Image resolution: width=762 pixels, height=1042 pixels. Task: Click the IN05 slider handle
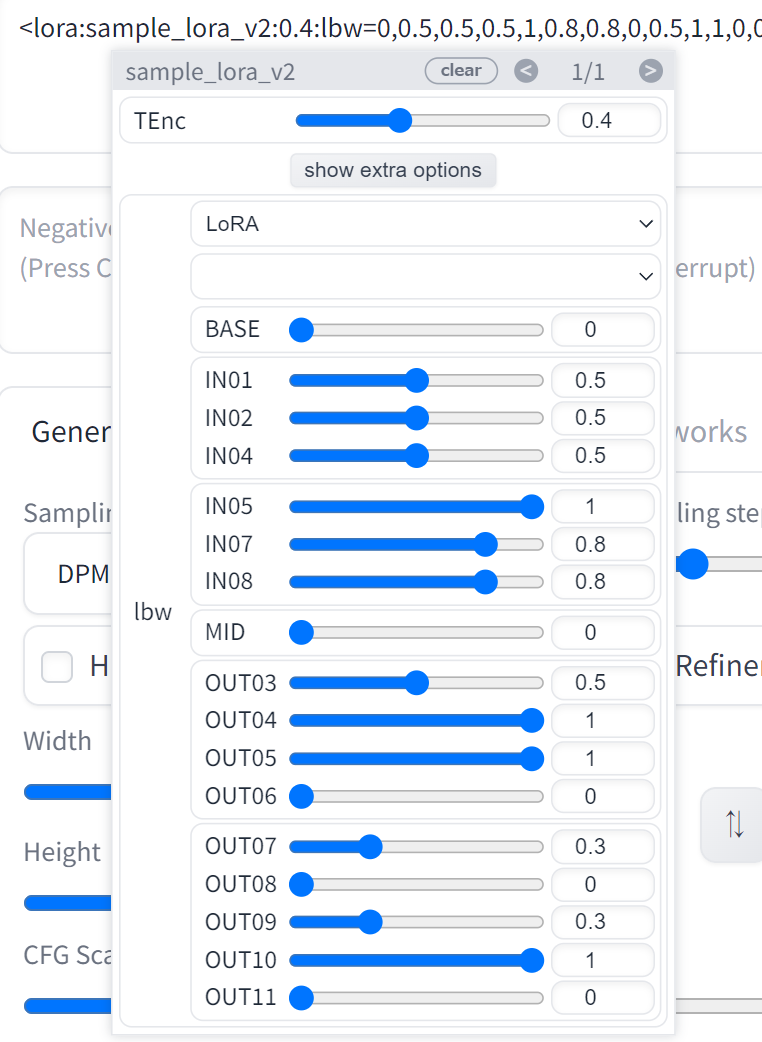tap(532, 507)
